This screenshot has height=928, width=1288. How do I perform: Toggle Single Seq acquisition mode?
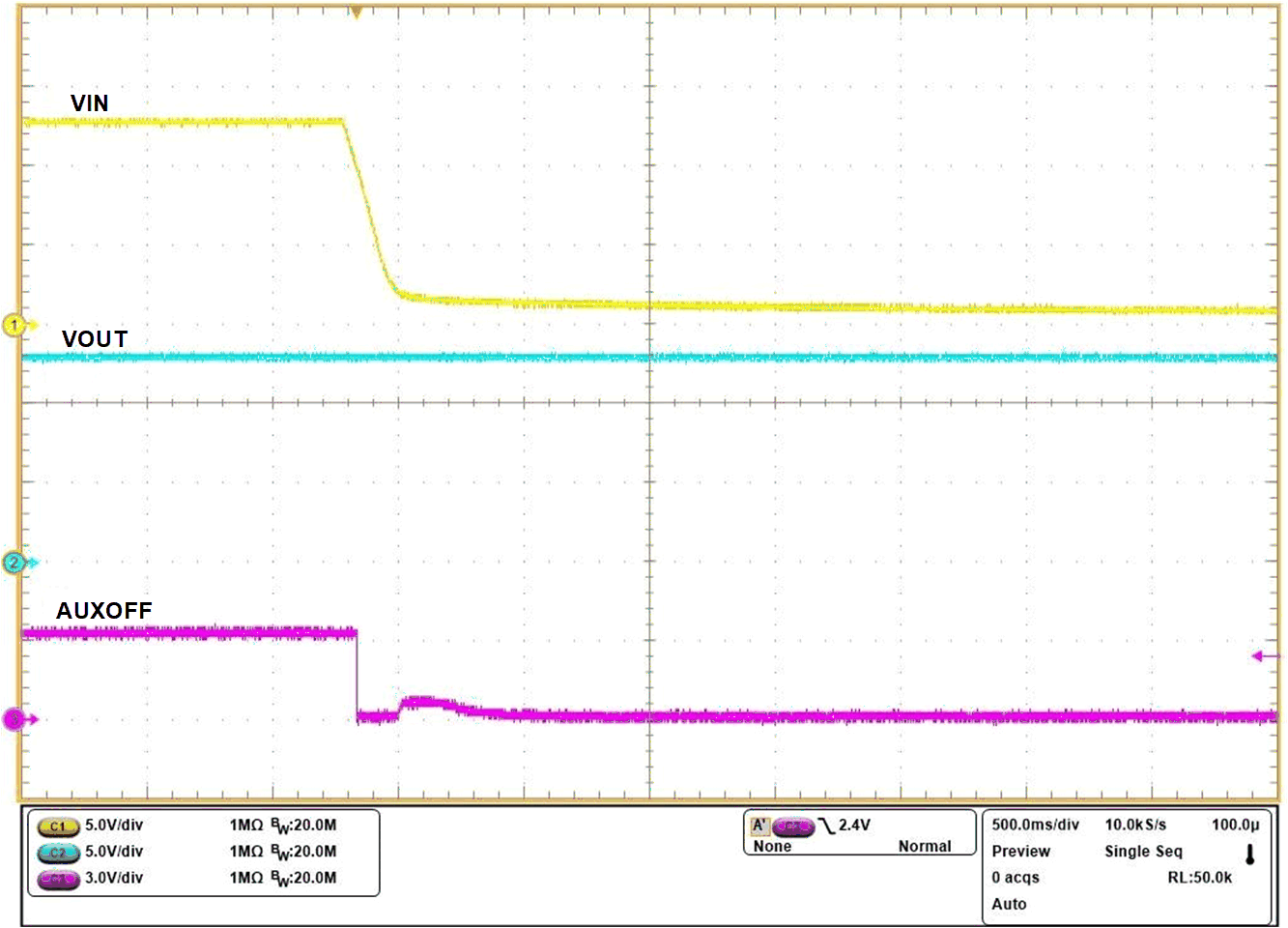pos(1142,852)
